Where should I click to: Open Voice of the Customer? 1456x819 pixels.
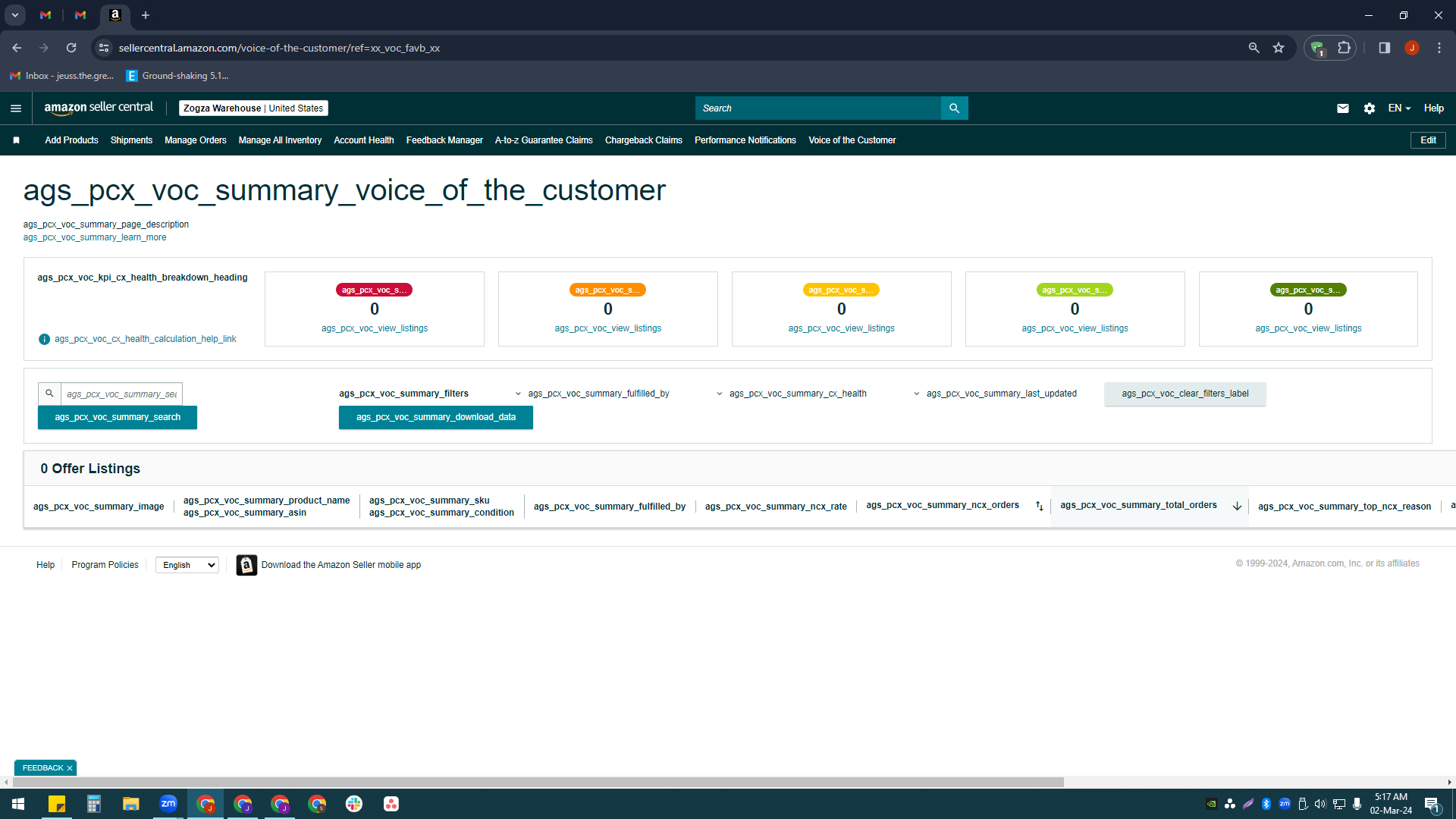point(852,140)
